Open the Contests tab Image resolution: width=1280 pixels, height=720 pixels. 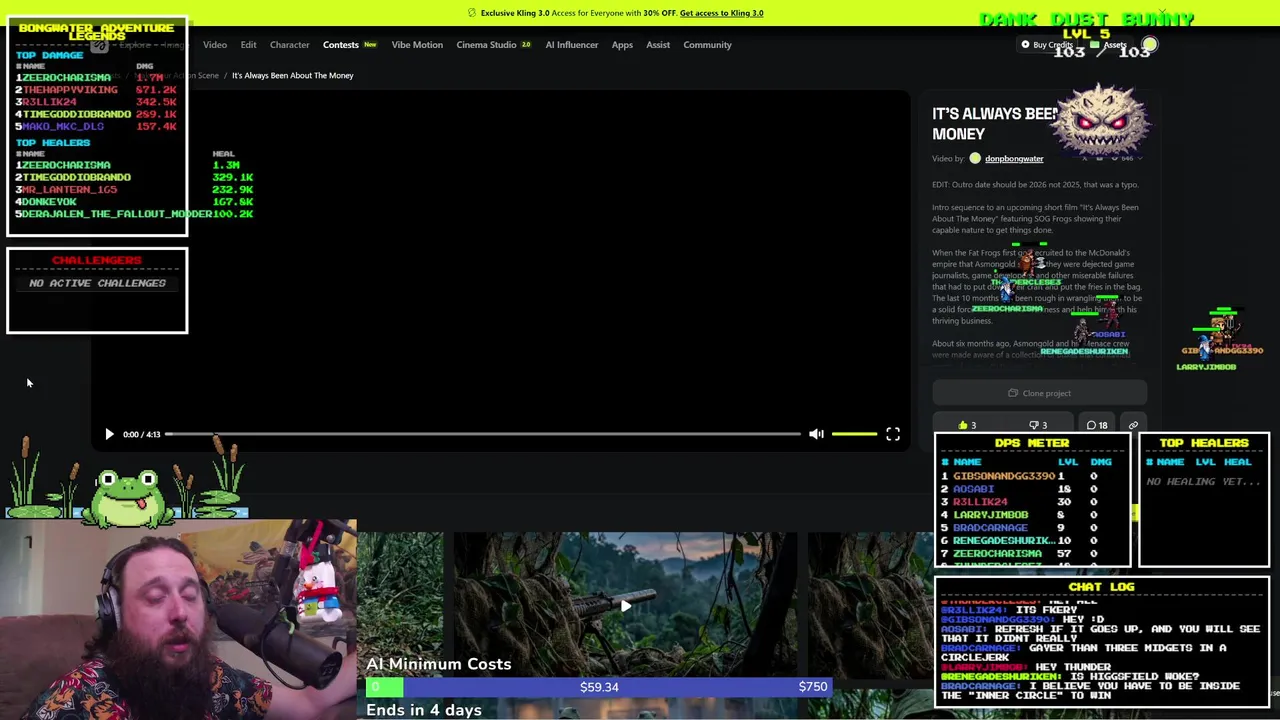(x=340, y=44)
